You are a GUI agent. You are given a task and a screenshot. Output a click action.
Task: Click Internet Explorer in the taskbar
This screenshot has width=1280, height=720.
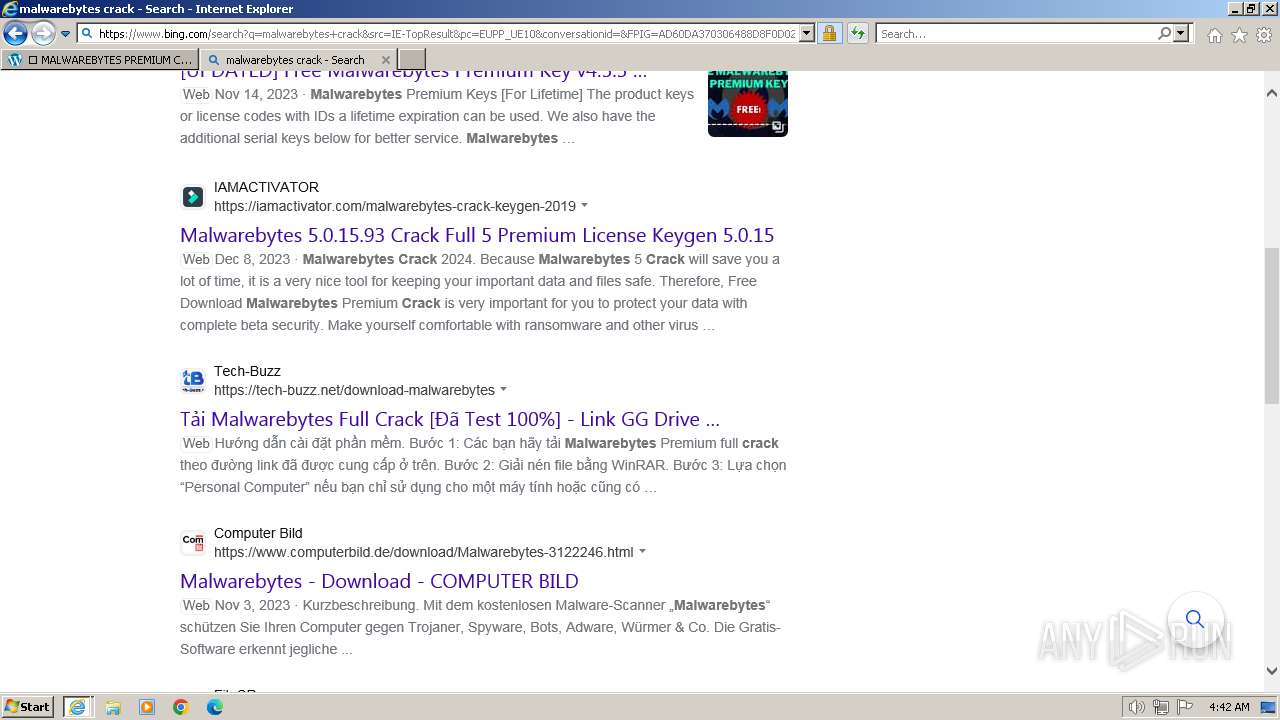[78, 707]
